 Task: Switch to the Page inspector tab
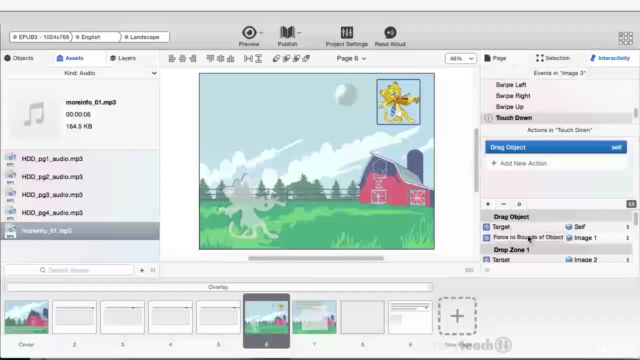tap(495, 58)
